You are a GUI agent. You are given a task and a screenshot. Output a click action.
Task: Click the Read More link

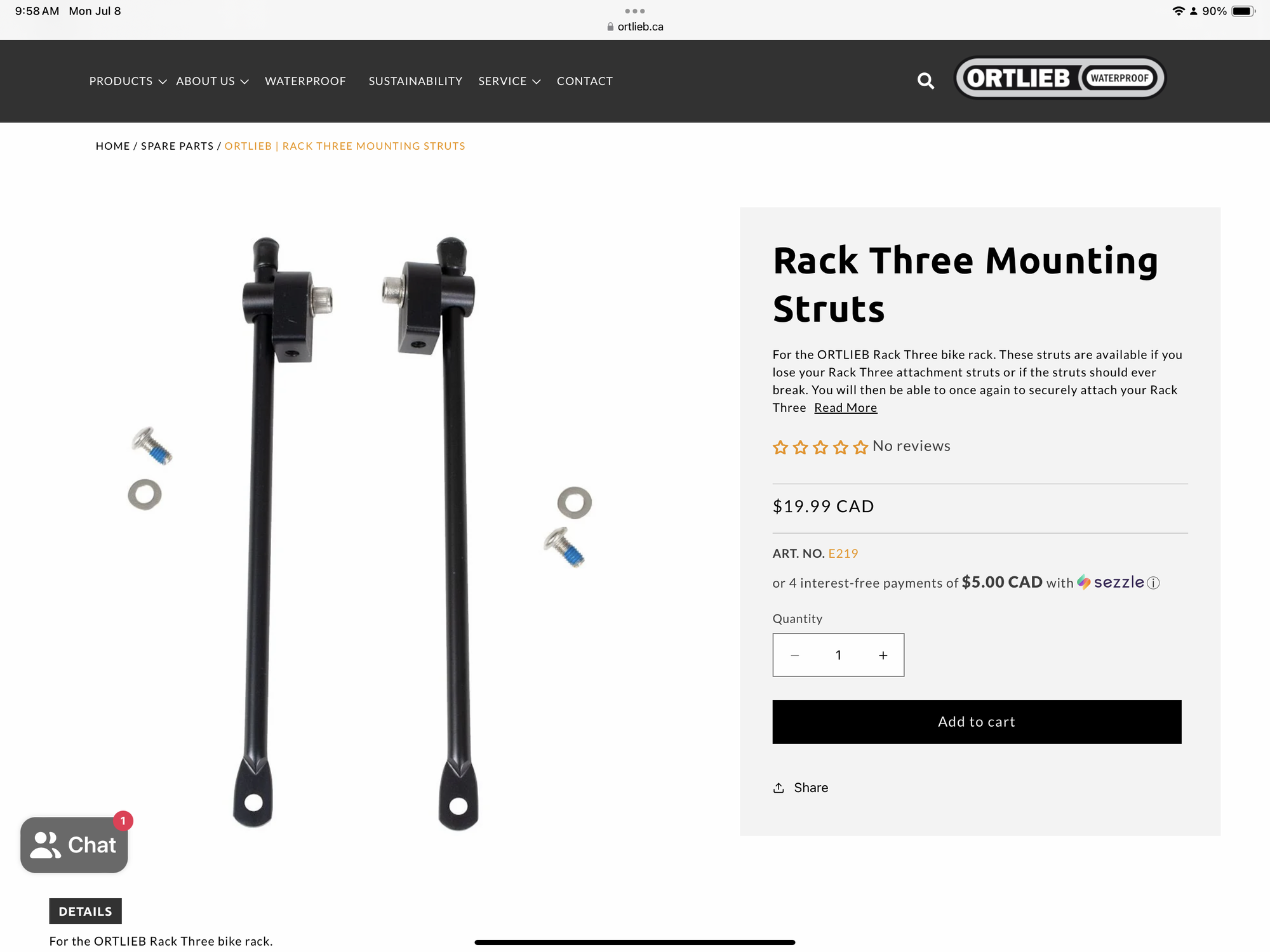click(846, 407)
